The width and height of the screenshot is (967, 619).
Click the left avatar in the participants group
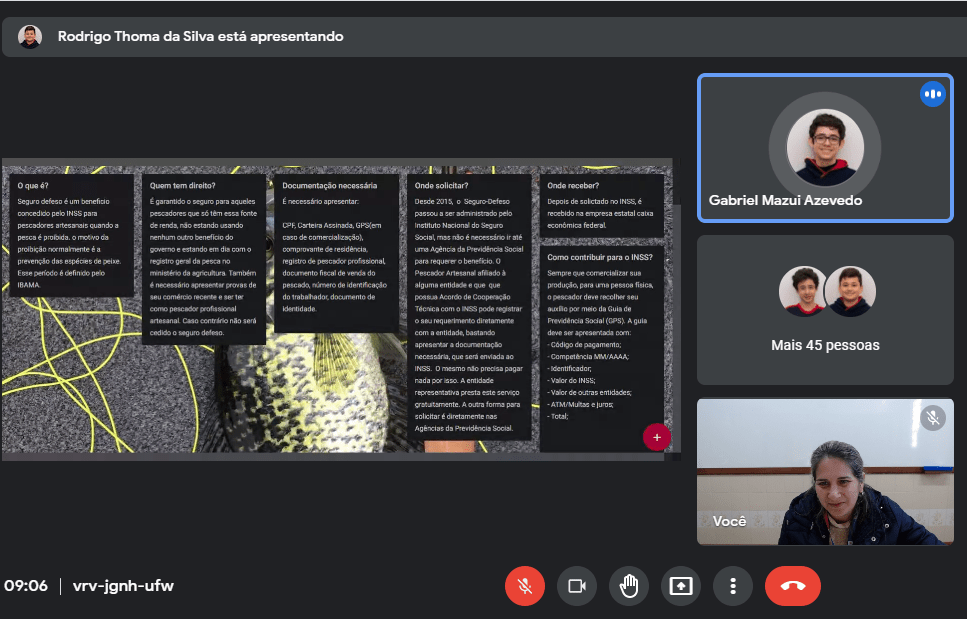click(803, 291)
